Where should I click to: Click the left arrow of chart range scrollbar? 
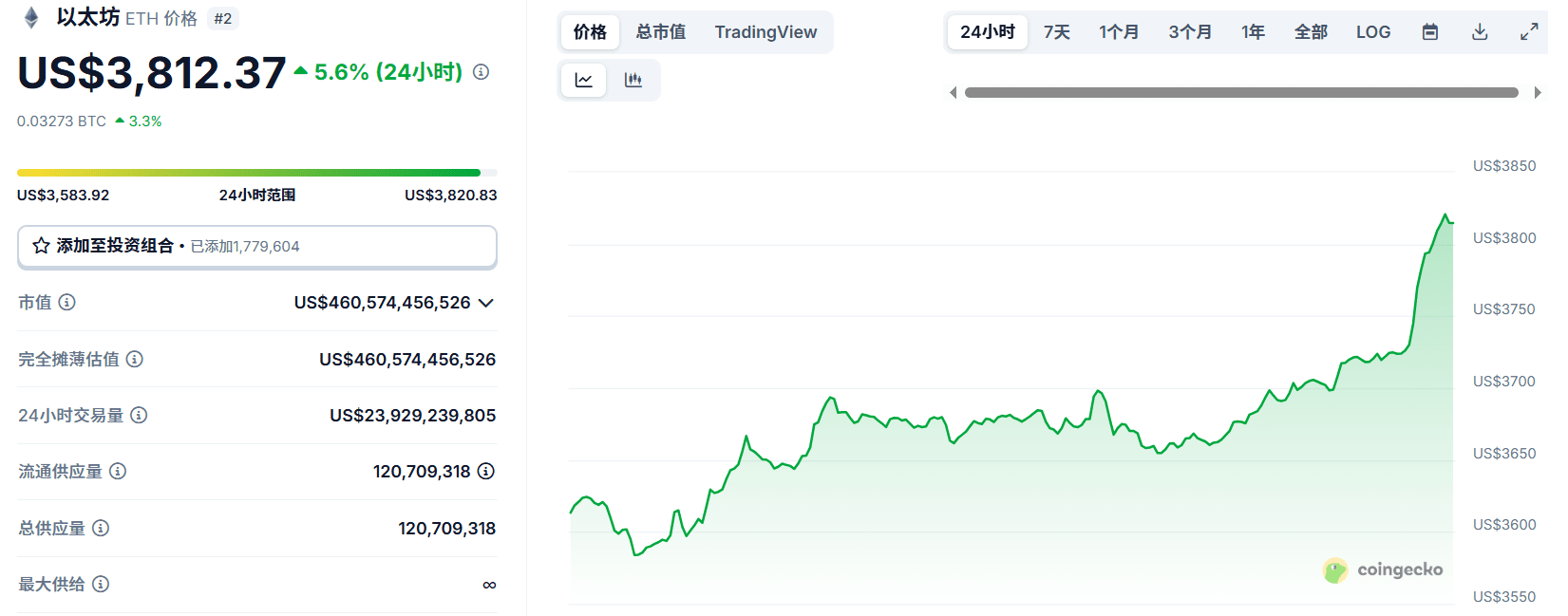click(953, 92)
